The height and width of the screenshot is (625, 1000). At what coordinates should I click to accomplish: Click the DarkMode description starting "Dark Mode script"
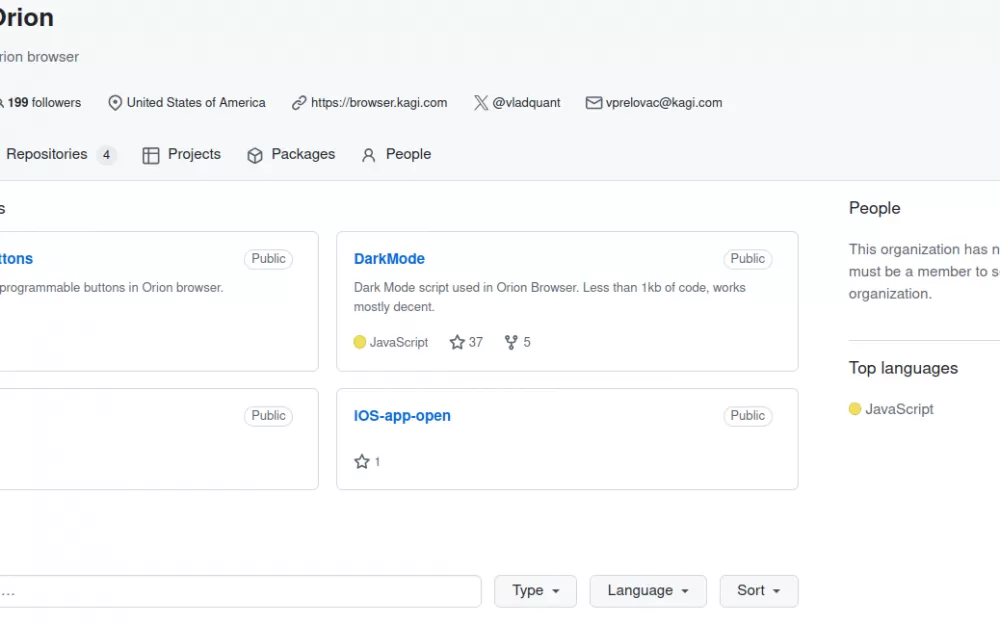click(x=550, y=297)
